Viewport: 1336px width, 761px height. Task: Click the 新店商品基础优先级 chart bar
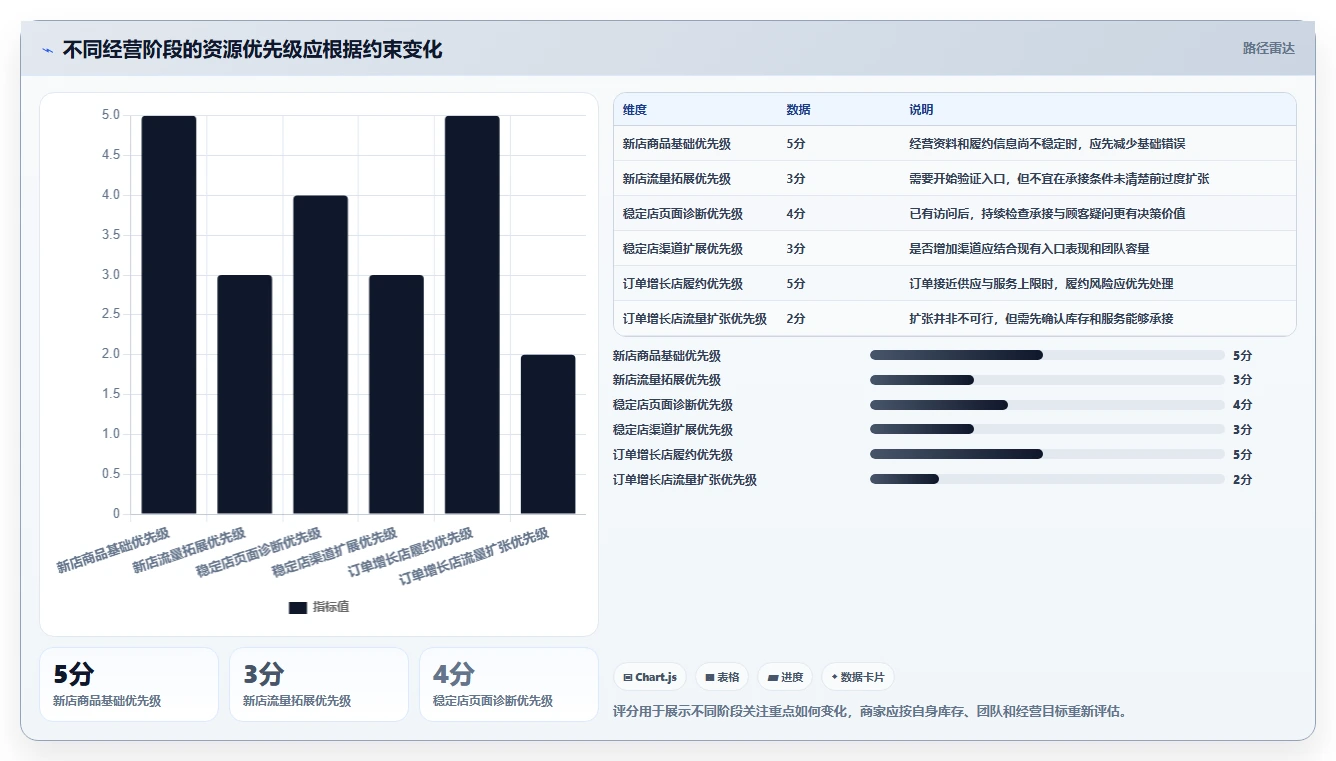(x=169, y=315)
